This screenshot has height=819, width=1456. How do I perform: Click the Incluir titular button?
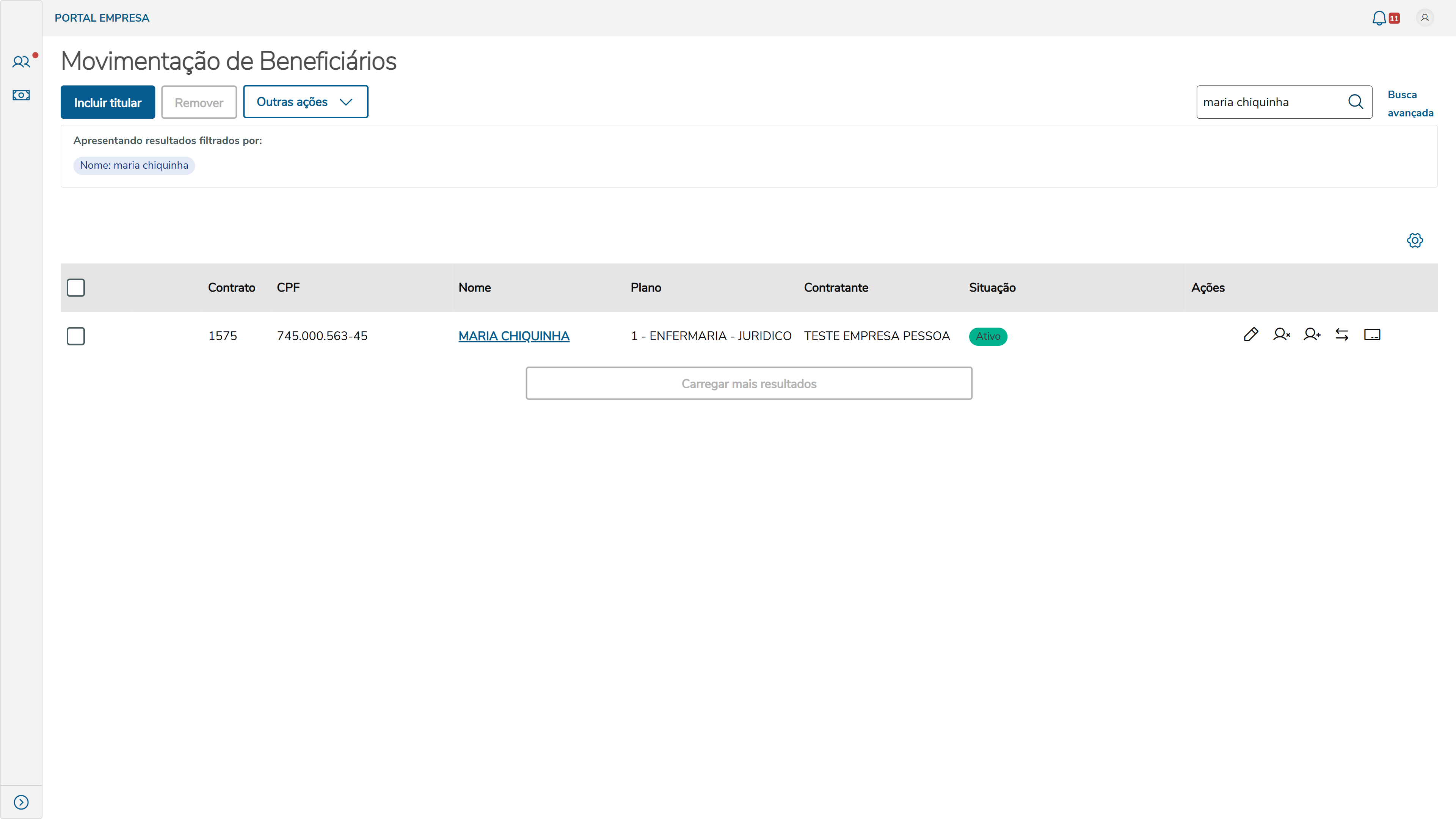point(107,102)
